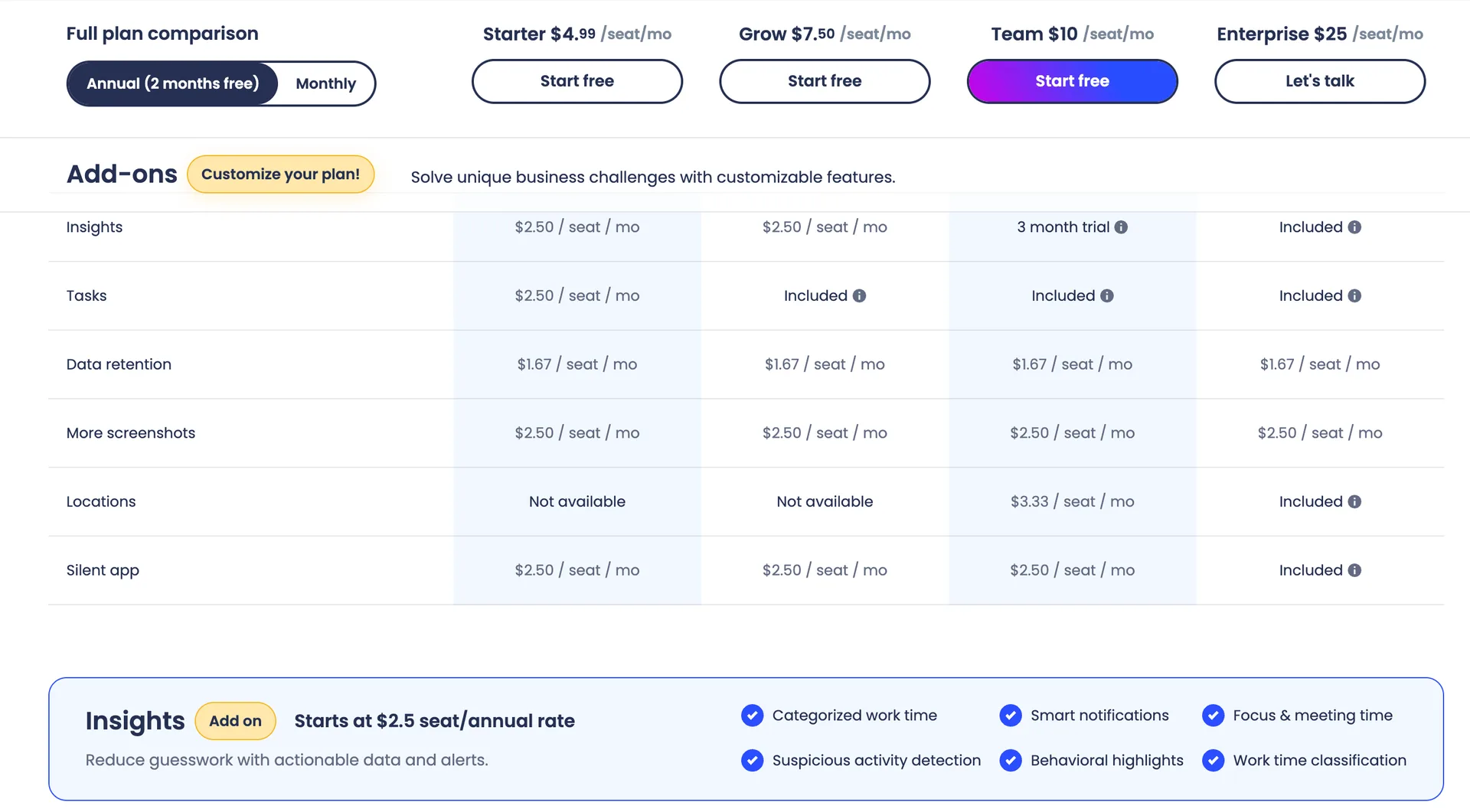Image resolution: width=1470 pixels, height=812 pixels.
Task: Click the Customize your plan! badge
Action: (281, 174)
